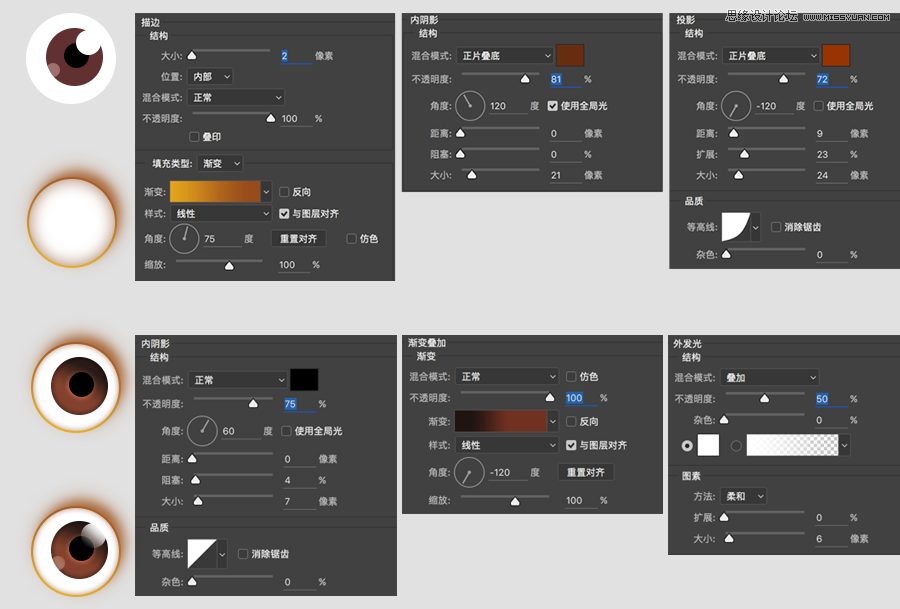Click the Stroke 缩放 scale slider handle
This screenshot has width=900, height=609.
(x=229, y=265)
